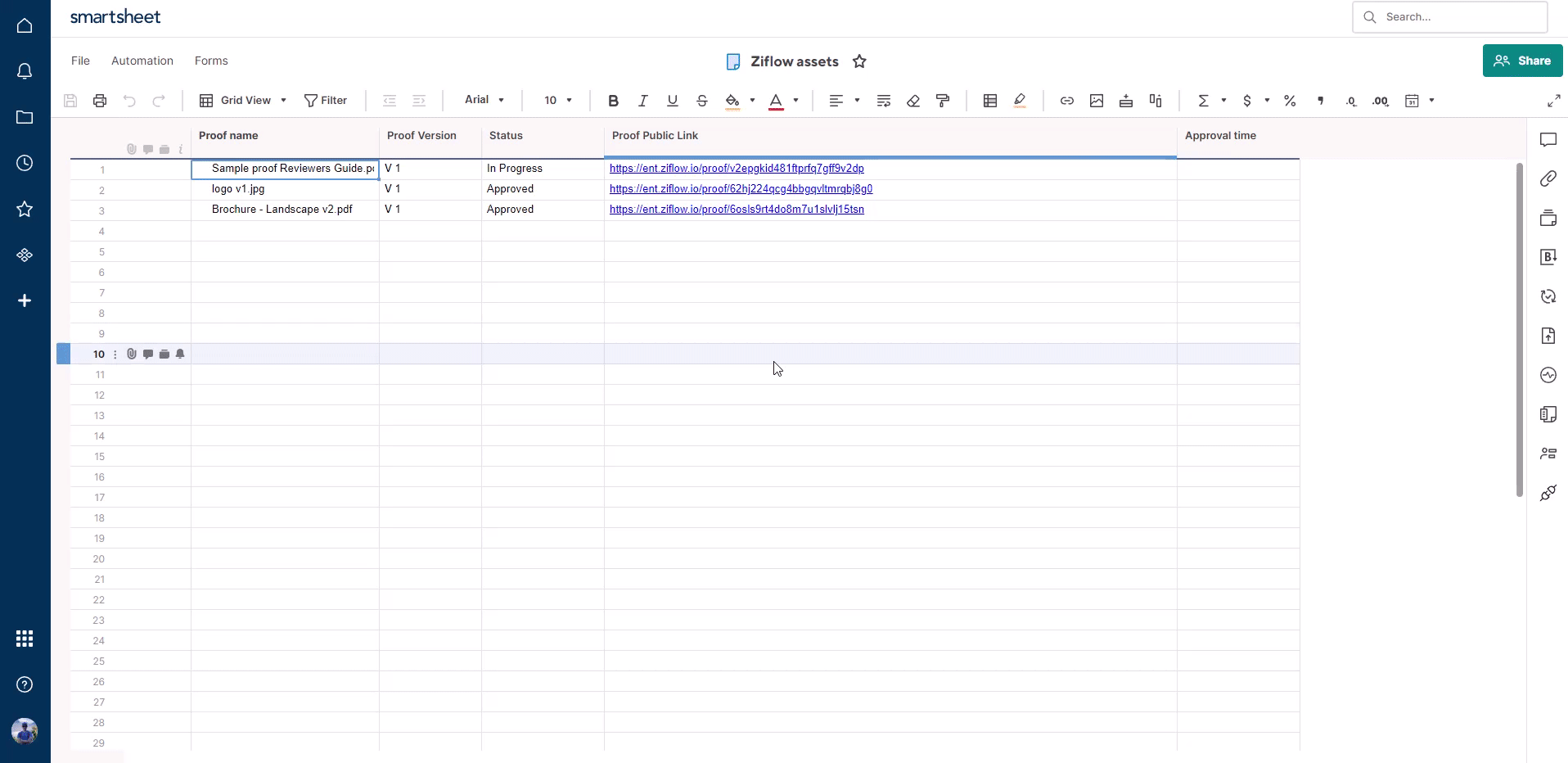Click the Conditional Formatting grid icon
Image resolution: width=1568 pixels, height=763 pixels.
click(x=989, y=101)
